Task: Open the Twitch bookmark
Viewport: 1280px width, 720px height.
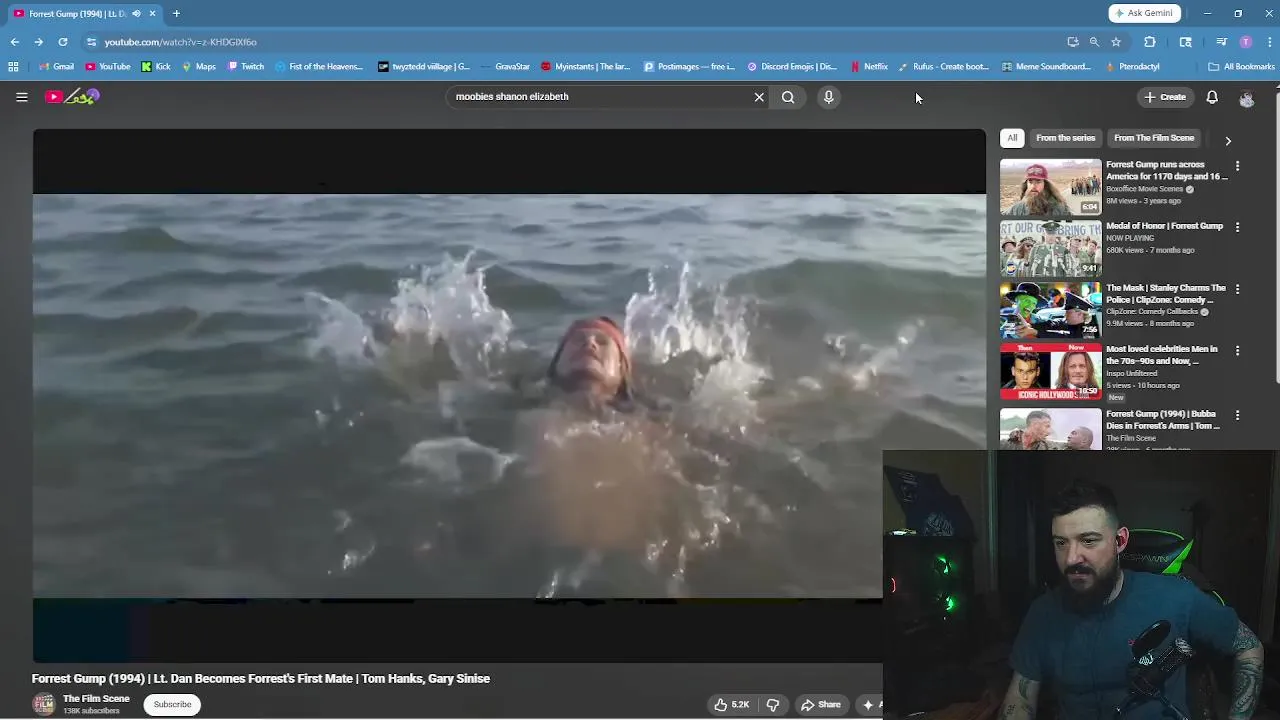Action: coord(246,67)
